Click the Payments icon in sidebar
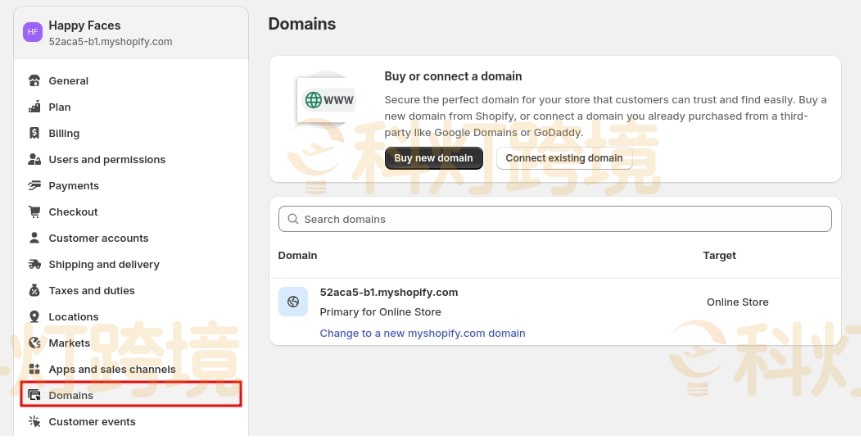The height and width of the screenshot is (441, 861). click(35, 186)
